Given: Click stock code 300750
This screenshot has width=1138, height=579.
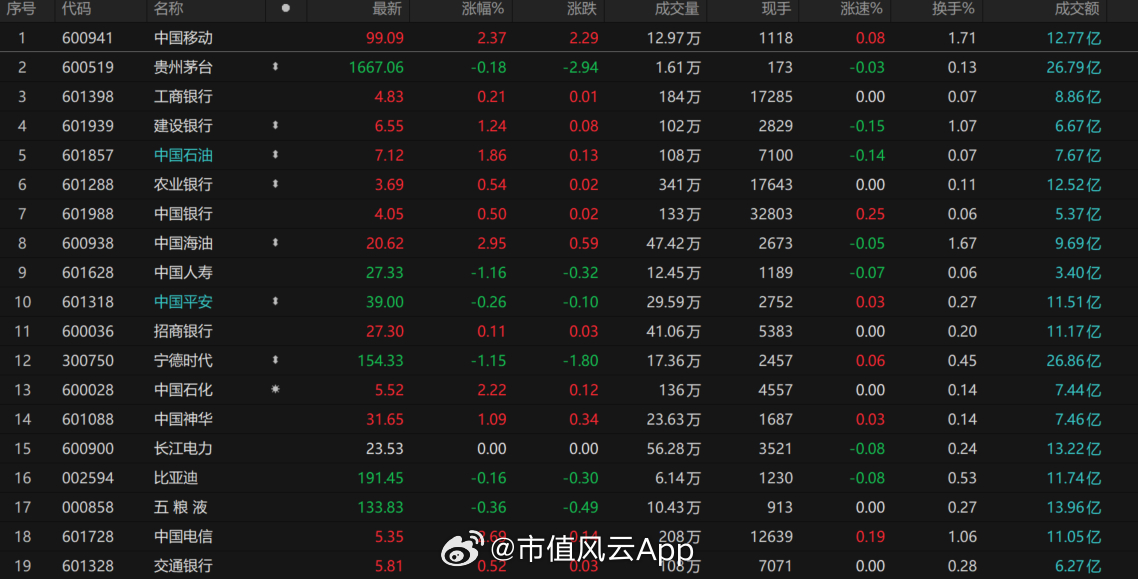Looking at the screenshot, I should click(88, 361).
